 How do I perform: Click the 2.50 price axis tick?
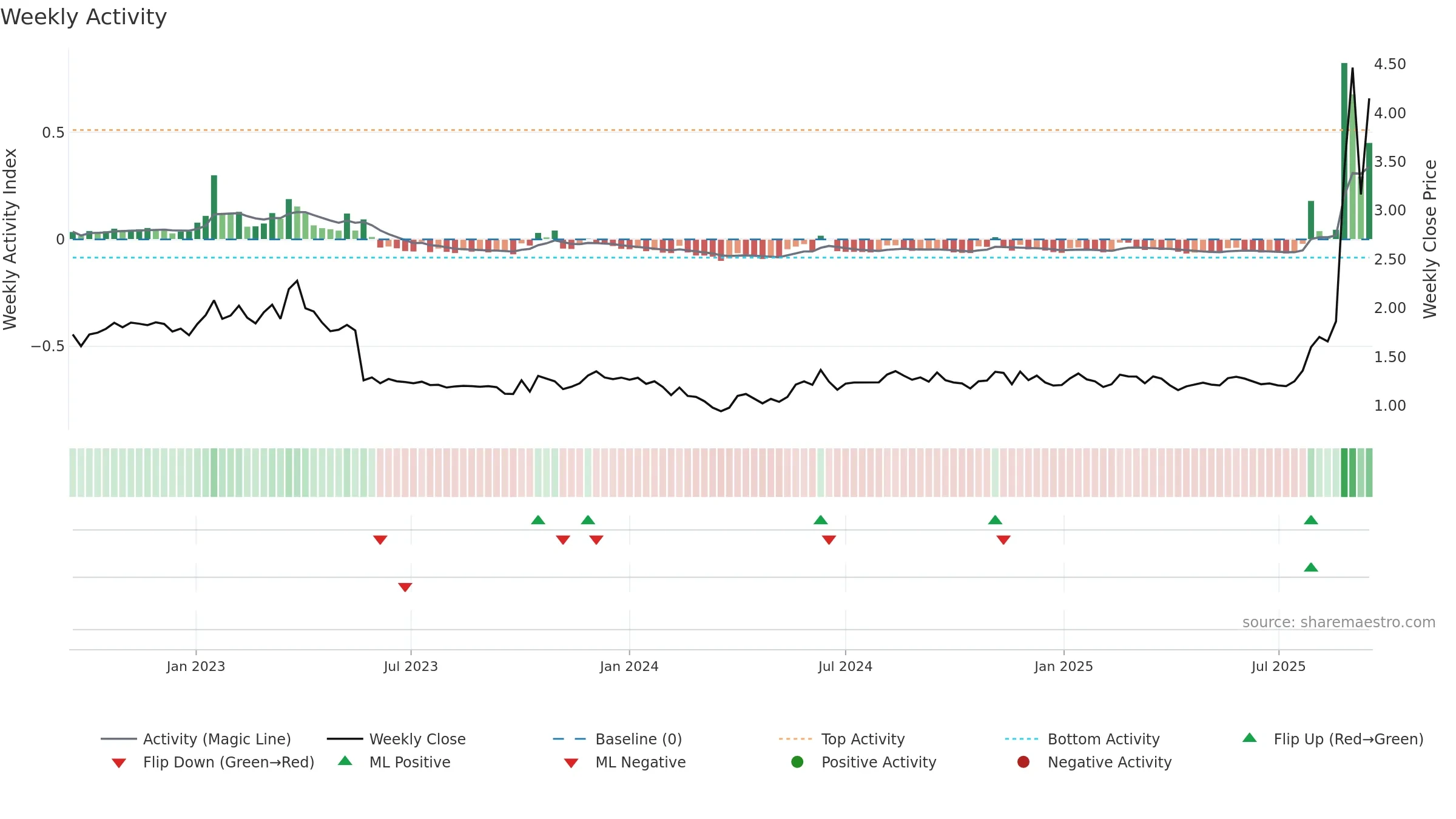point(1390,260)
